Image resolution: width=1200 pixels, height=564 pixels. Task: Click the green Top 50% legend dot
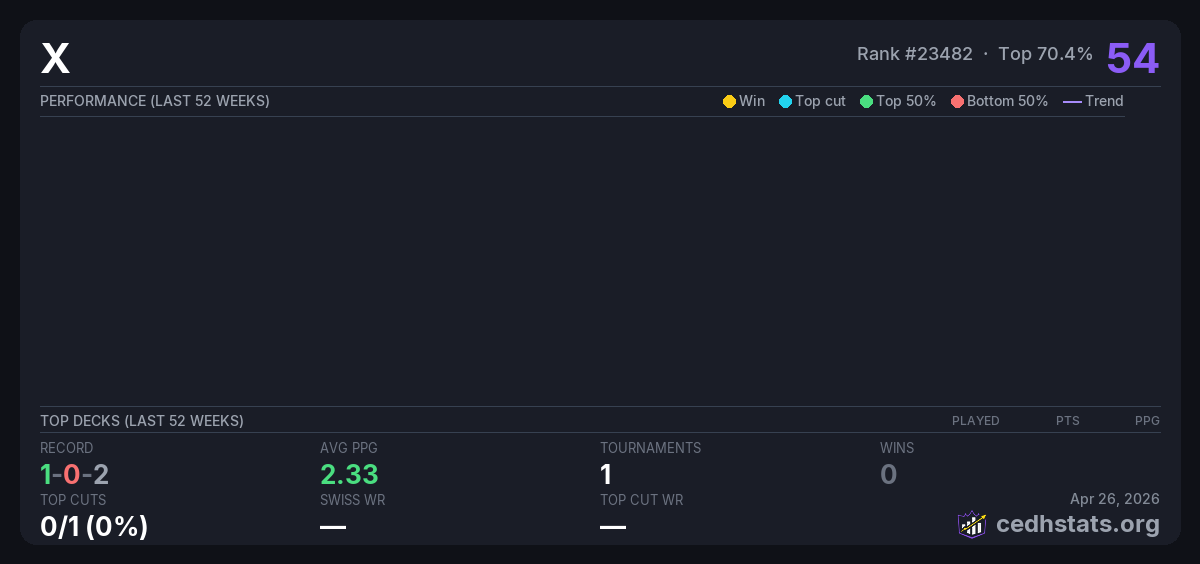(866, 101)
